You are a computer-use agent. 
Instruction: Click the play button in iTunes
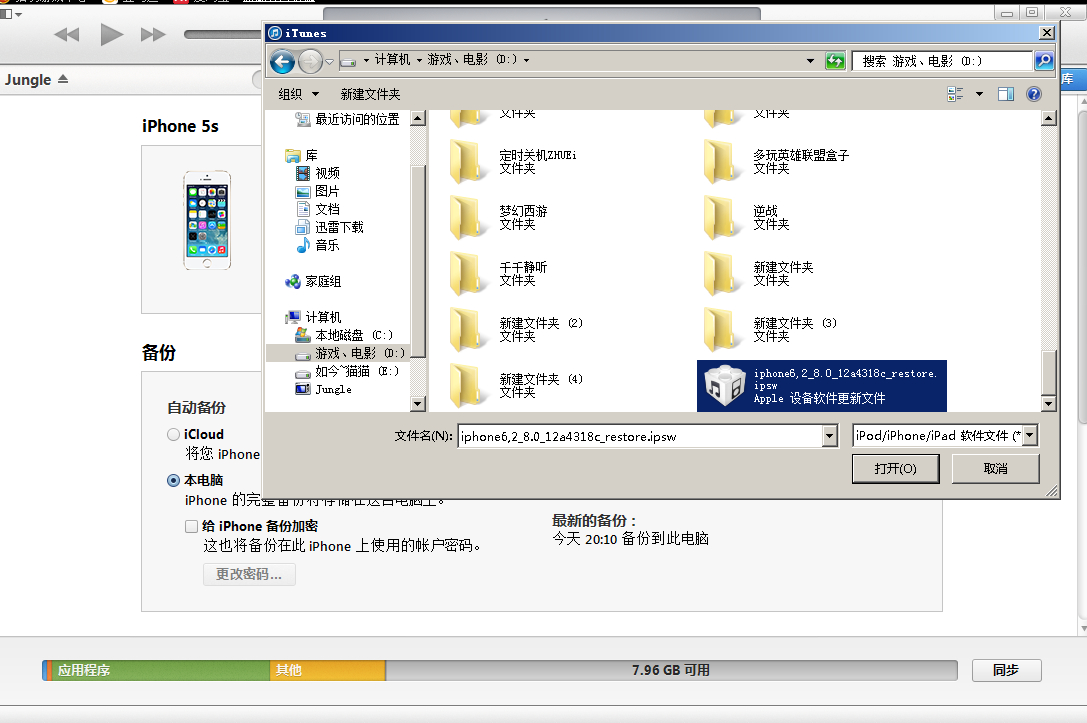click(x=111, y=34)
